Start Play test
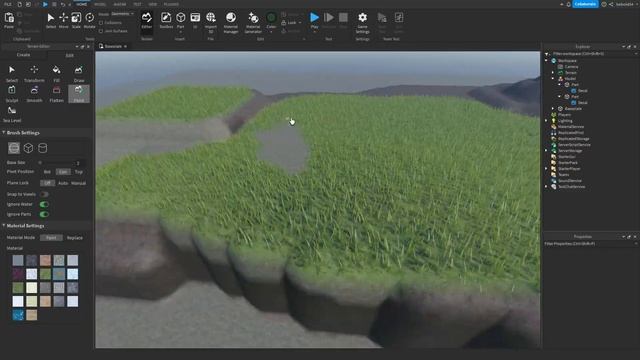The height and width of the screenshot is (360, 640). click(314, 20)
